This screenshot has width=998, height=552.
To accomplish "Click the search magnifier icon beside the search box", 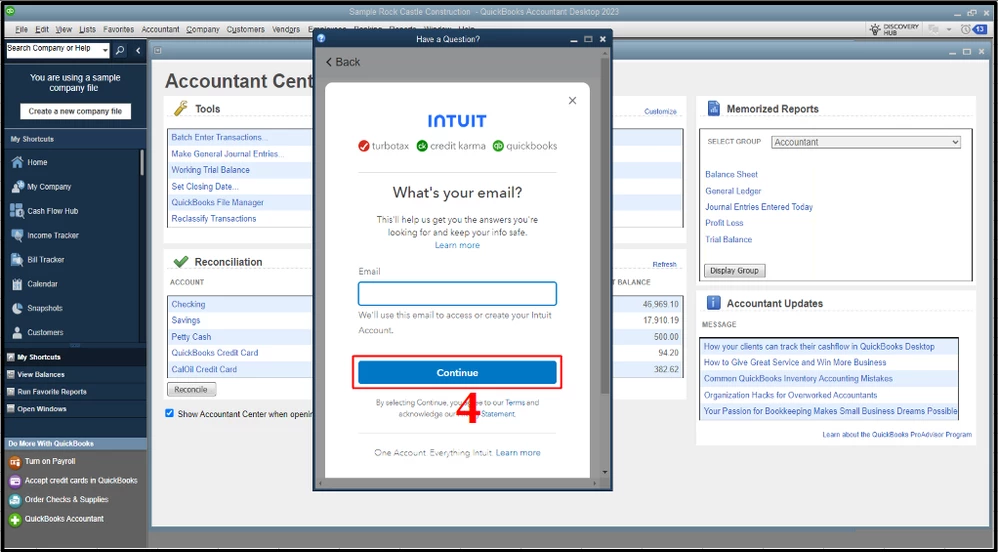I will click(120, 51).
